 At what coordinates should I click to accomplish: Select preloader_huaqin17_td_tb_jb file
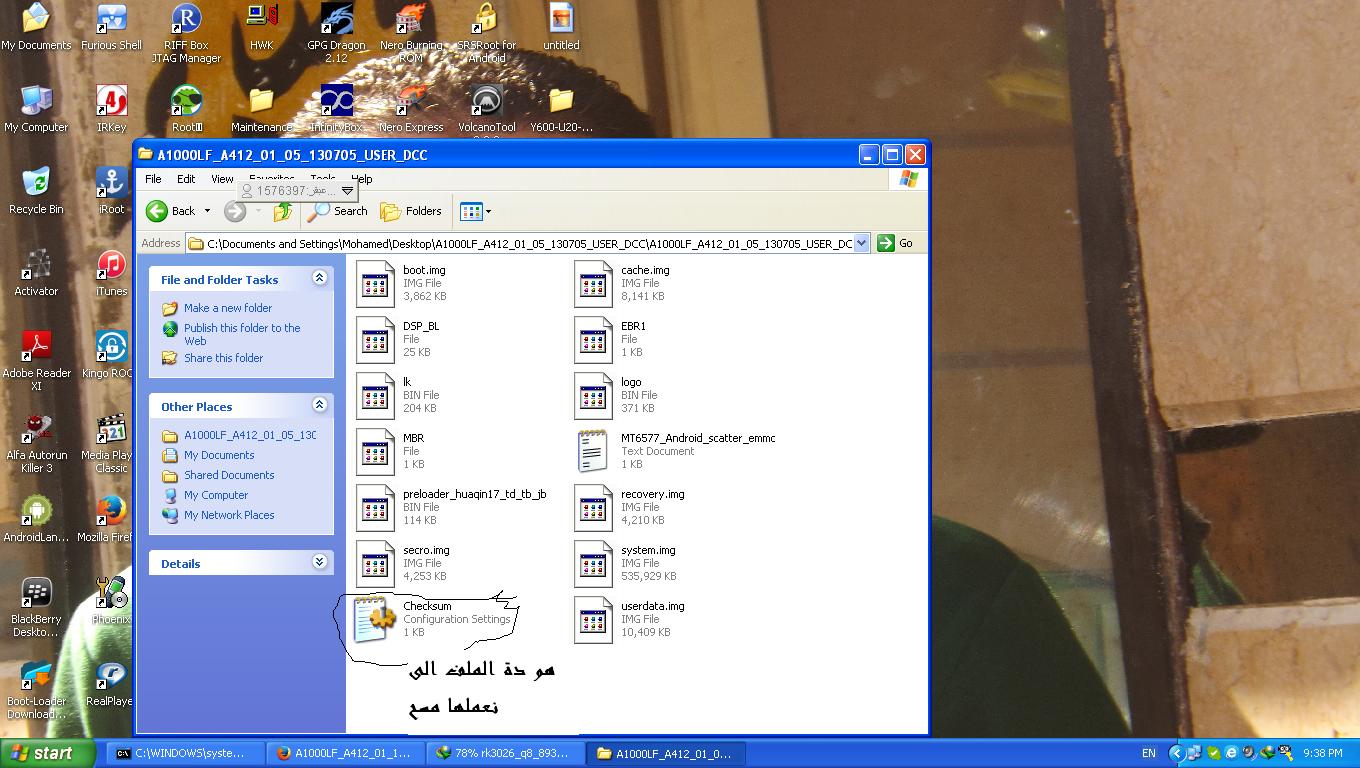(x=376, y=508)
